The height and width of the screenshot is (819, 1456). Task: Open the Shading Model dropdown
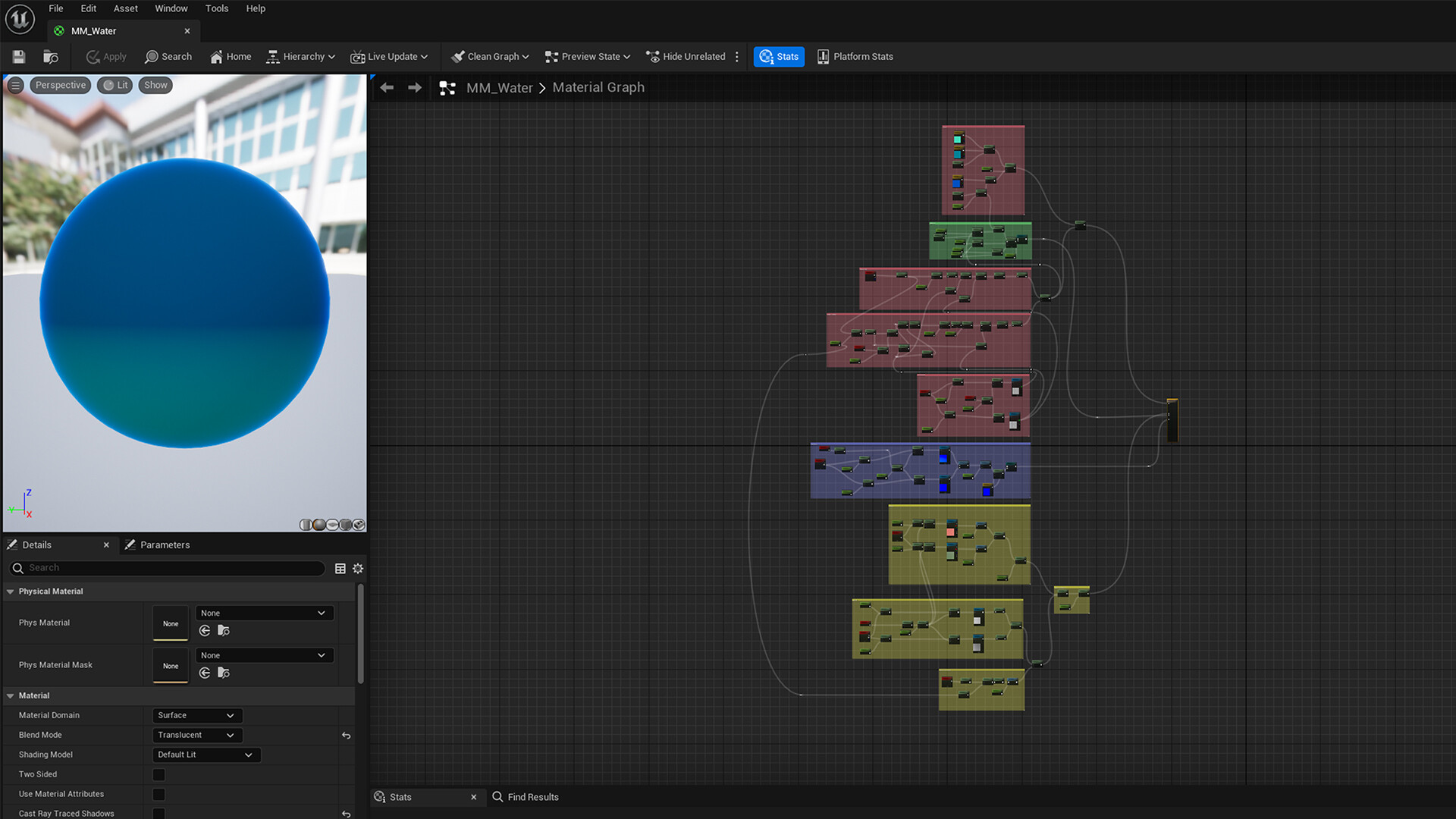(206, 755)
